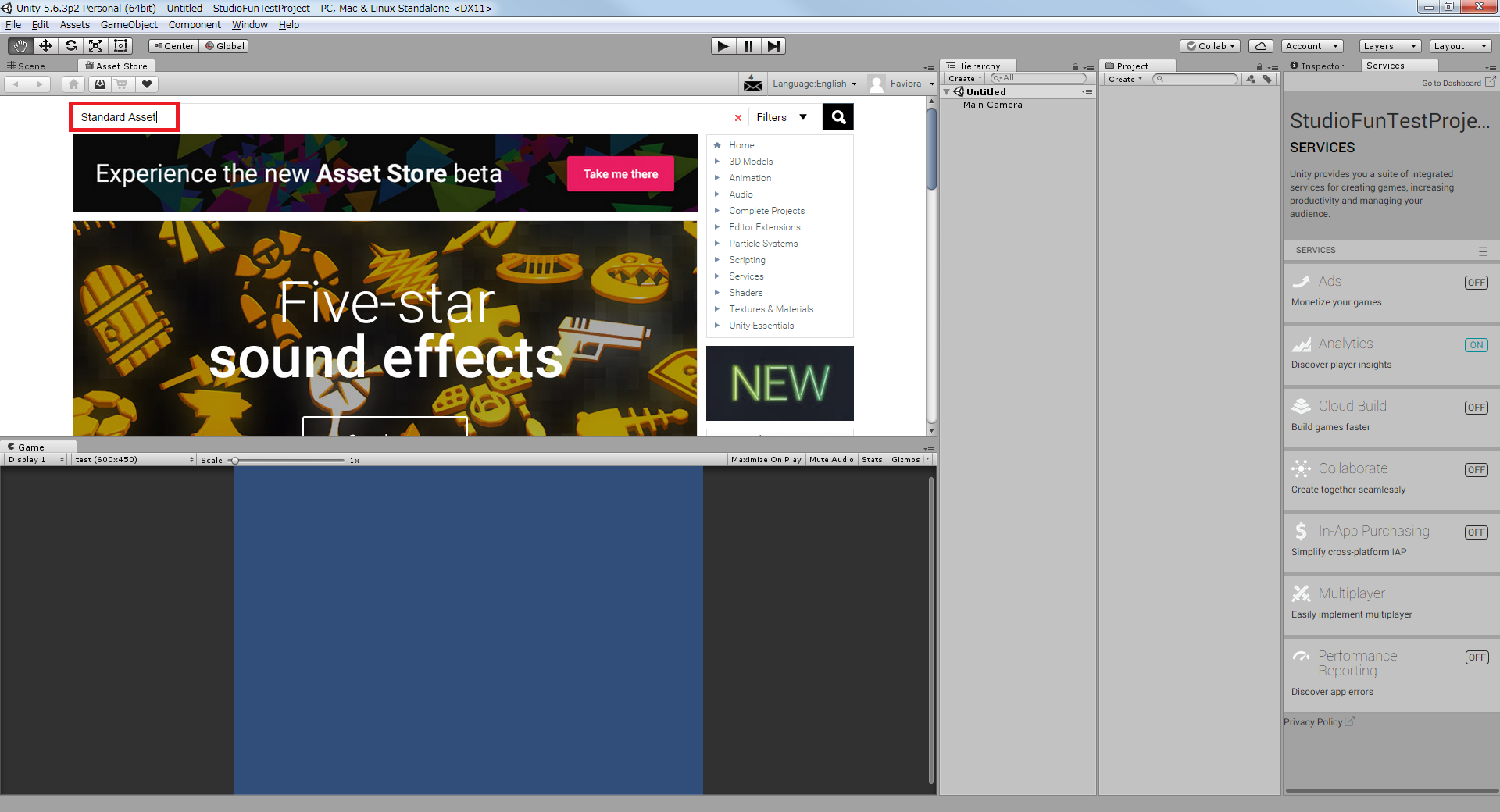The width and height of the screenshot is (1500, 812).
Task: Click the Services list menu icon
Action: (x=1483, y=251)
